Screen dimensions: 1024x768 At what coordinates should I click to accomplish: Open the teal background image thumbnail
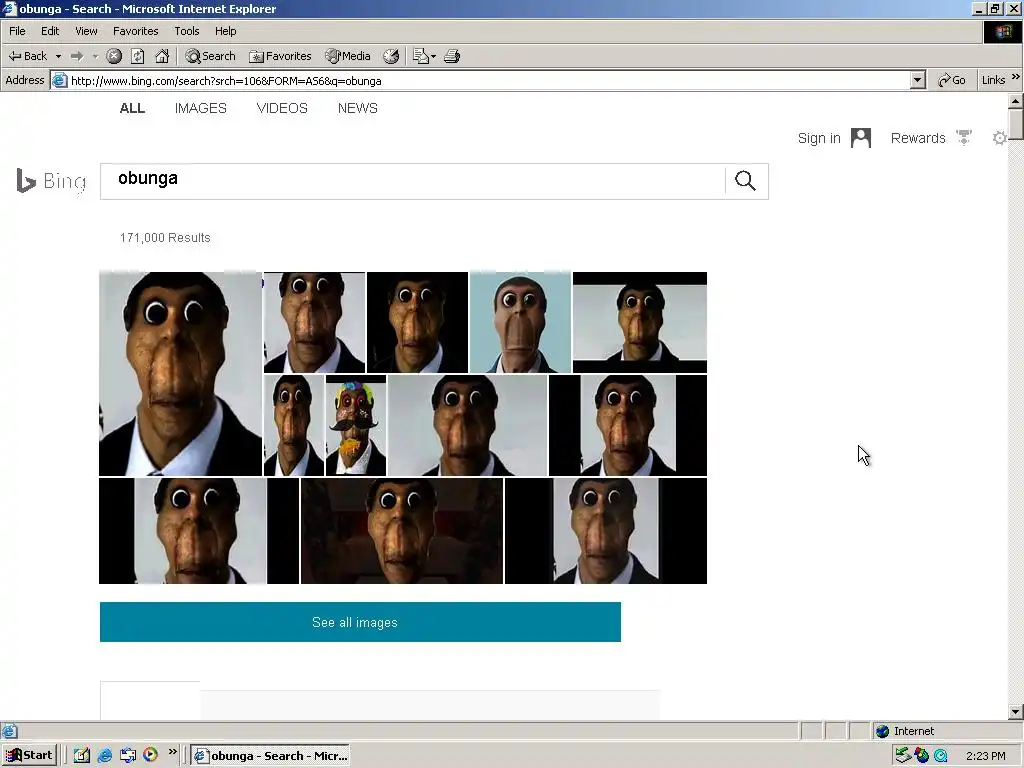[520, 322]
